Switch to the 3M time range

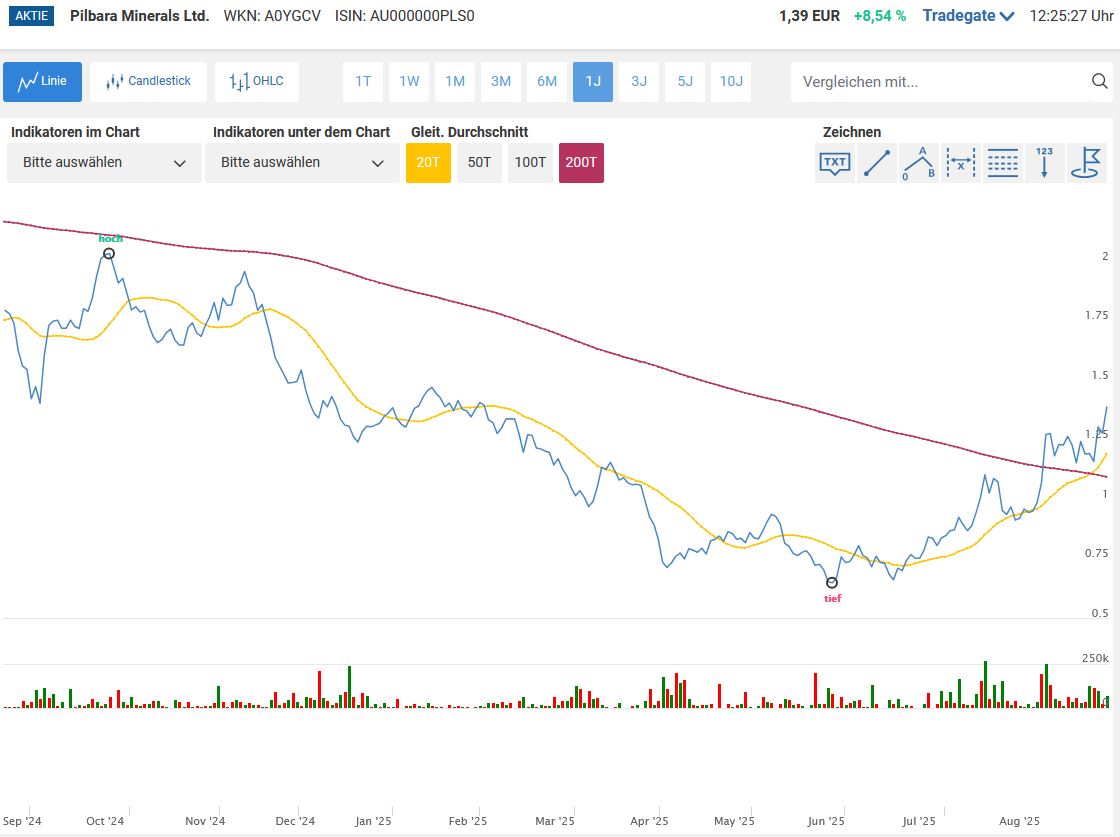point(501,82)
